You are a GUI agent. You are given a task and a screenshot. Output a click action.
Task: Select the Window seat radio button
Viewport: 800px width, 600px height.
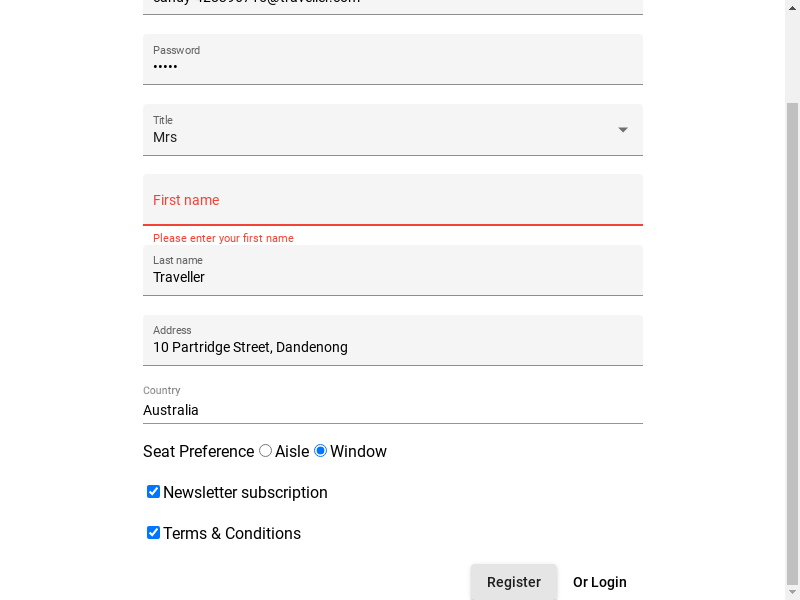point(321,451)
